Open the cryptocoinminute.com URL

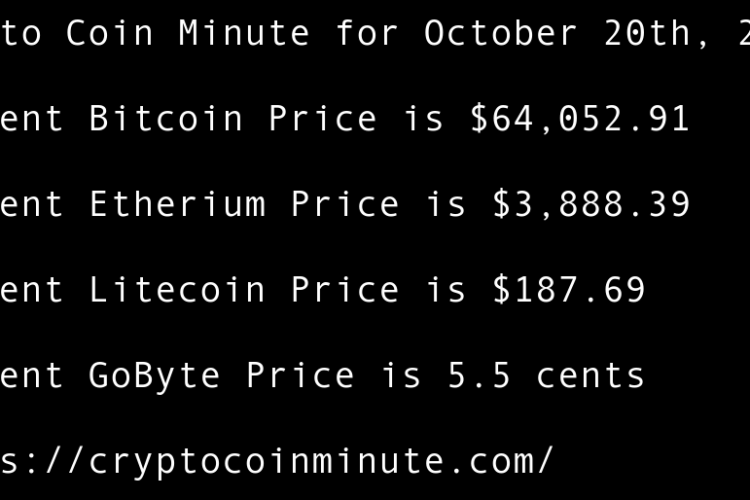(275, 461)
